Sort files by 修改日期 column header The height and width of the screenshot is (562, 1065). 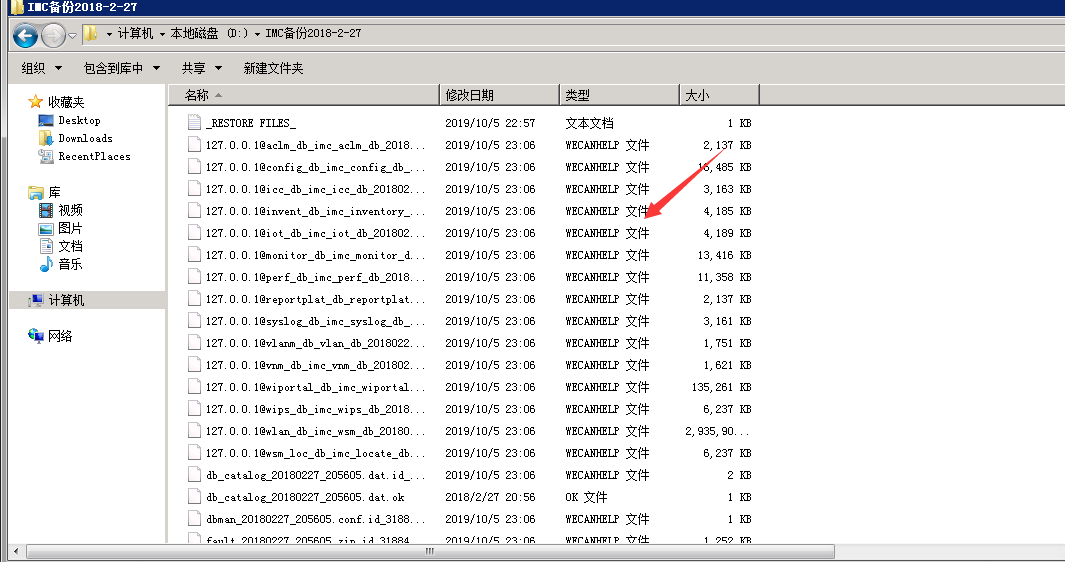[x=470, y=95]
